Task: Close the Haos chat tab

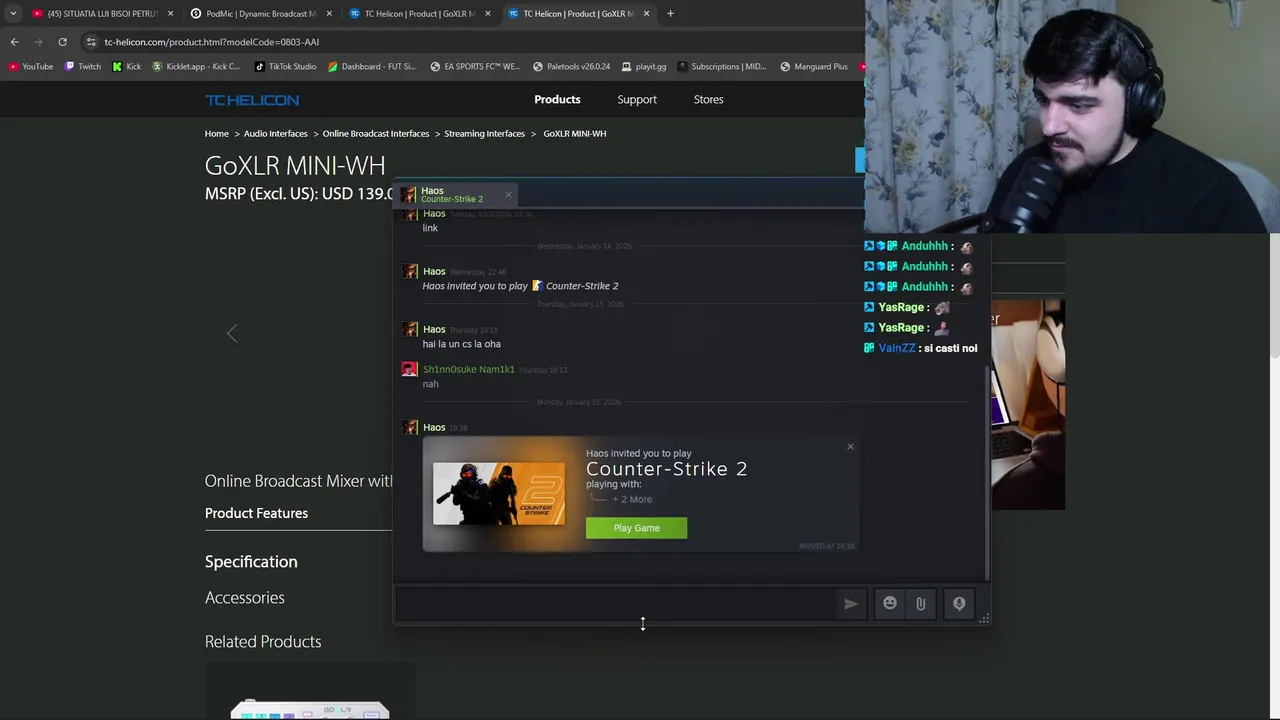Action: pos(508,194)
